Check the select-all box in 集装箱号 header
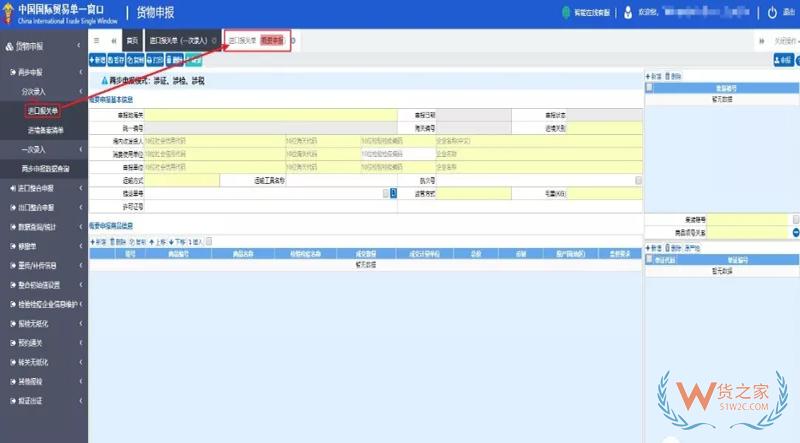 [x=650, y=88]
